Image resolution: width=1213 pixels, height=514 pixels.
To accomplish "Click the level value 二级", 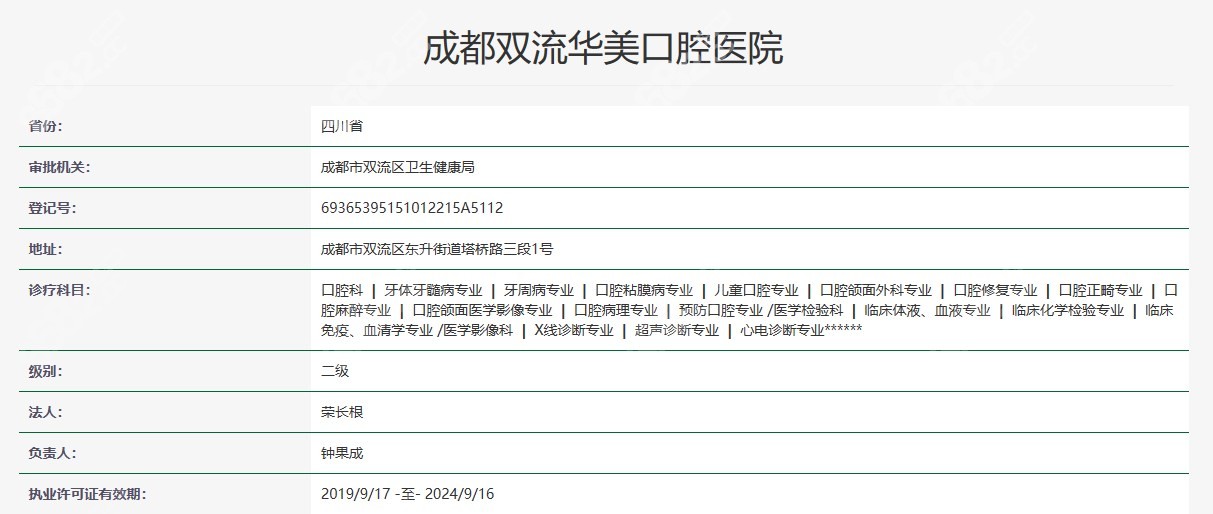I will (335, 371).
